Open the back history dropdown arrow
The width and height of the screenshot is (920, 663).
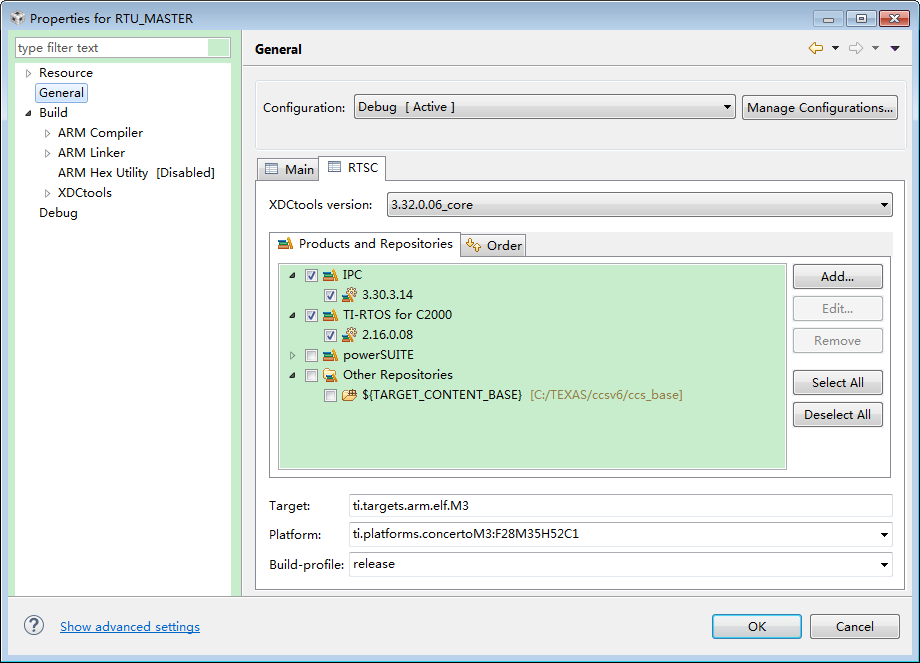pyautogui.click(x=835, y=48)
